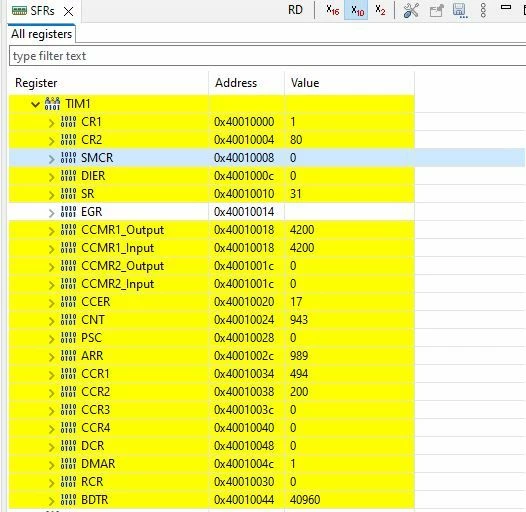Select the CCER register name
Viewport: 526px width, 512px height.
96,302
